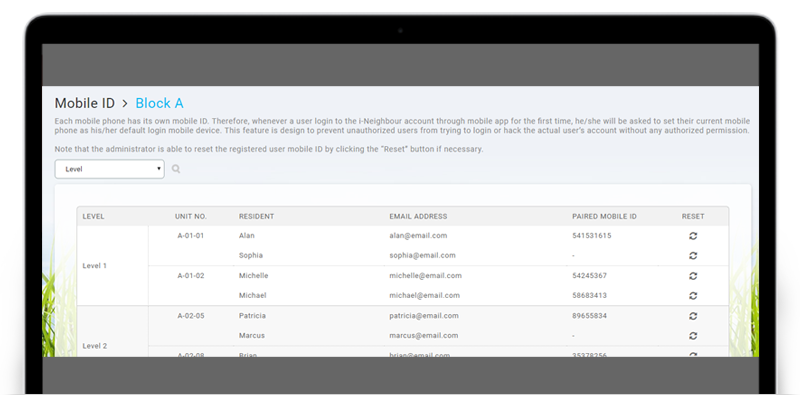Click the RESIDENT column header
Viewport: 800px width, 395px height.
(x=257, y=216)
